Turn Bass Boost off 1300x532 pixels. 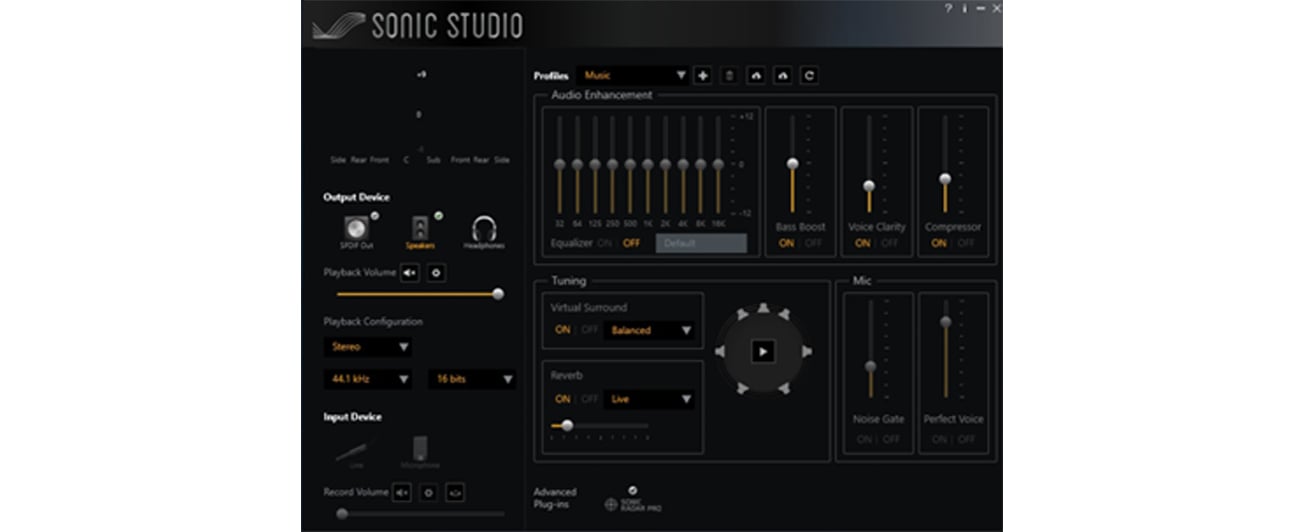pos(814,243)
